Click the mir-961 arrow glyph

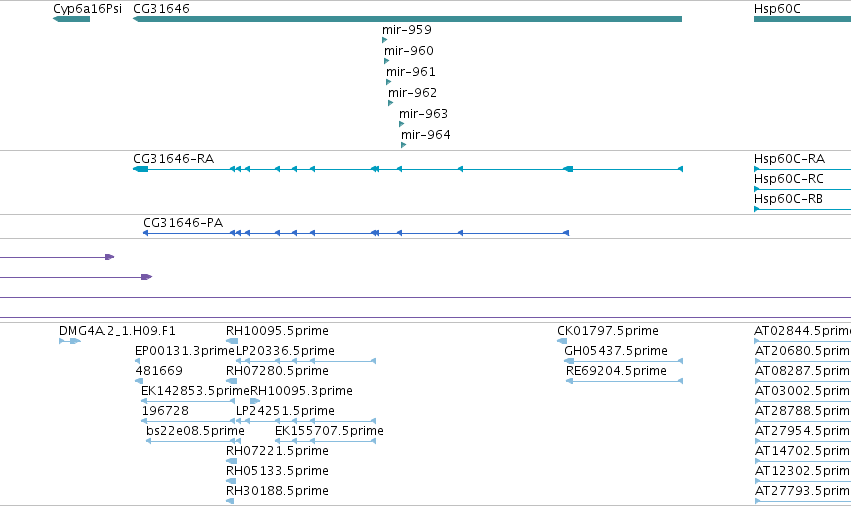click(389, 82)
